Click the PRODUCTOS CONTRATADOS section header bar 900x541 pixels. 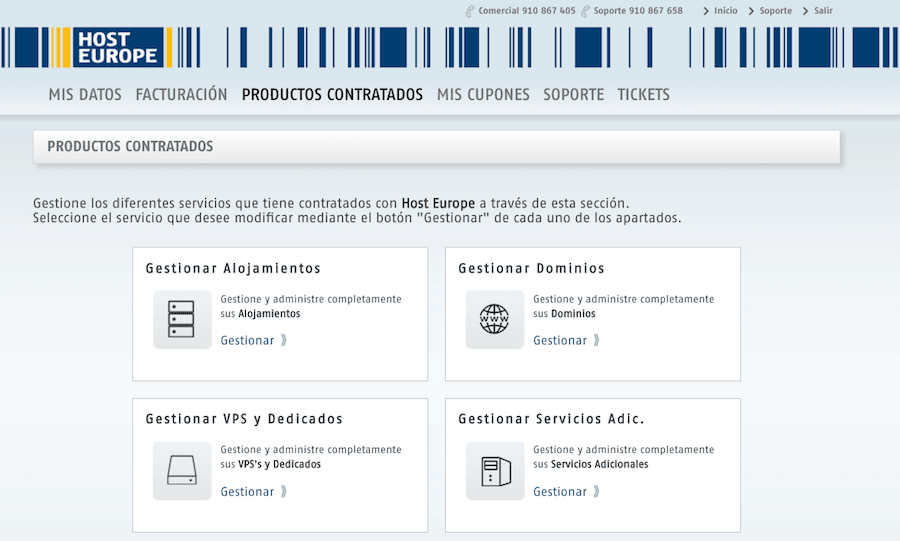[x=437, y=147]
